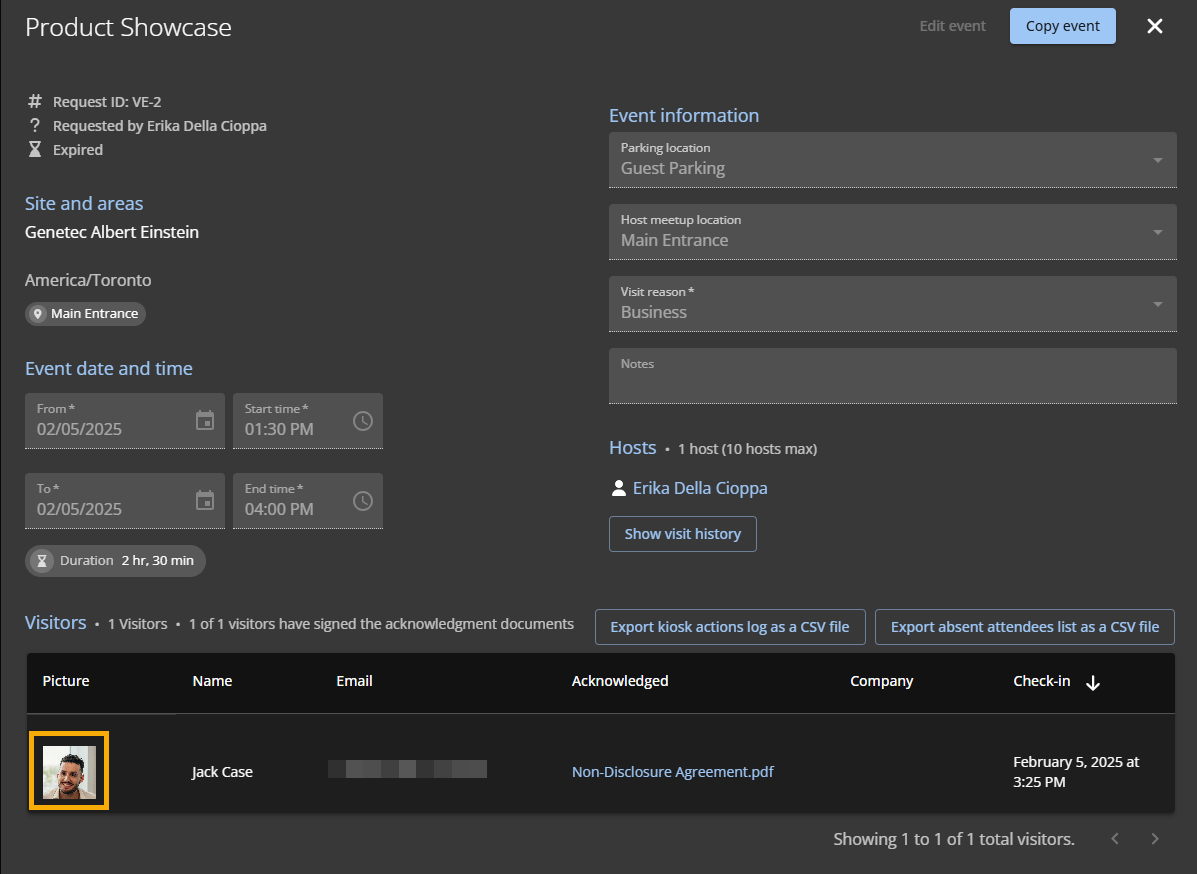Image resolution: width=1197 pixels, height=874 pixels.
Task: Click into the Notes field
Action: tap(892, 382)
